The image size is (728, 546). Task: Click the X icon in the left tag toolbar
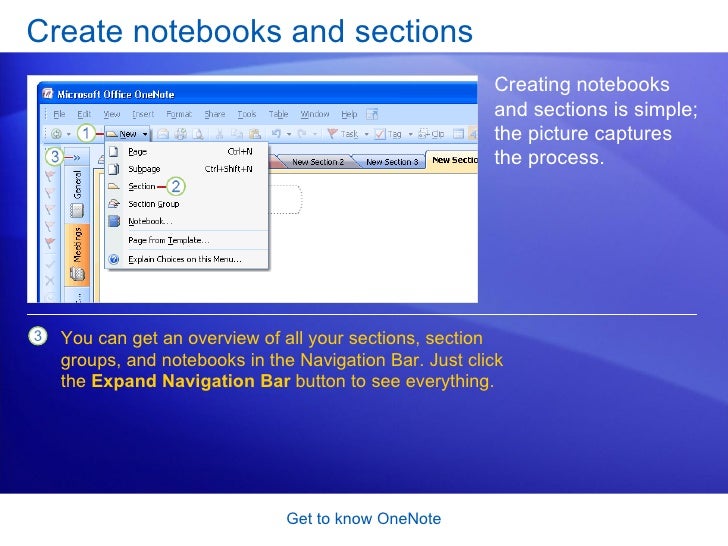[x=50, y=280]
